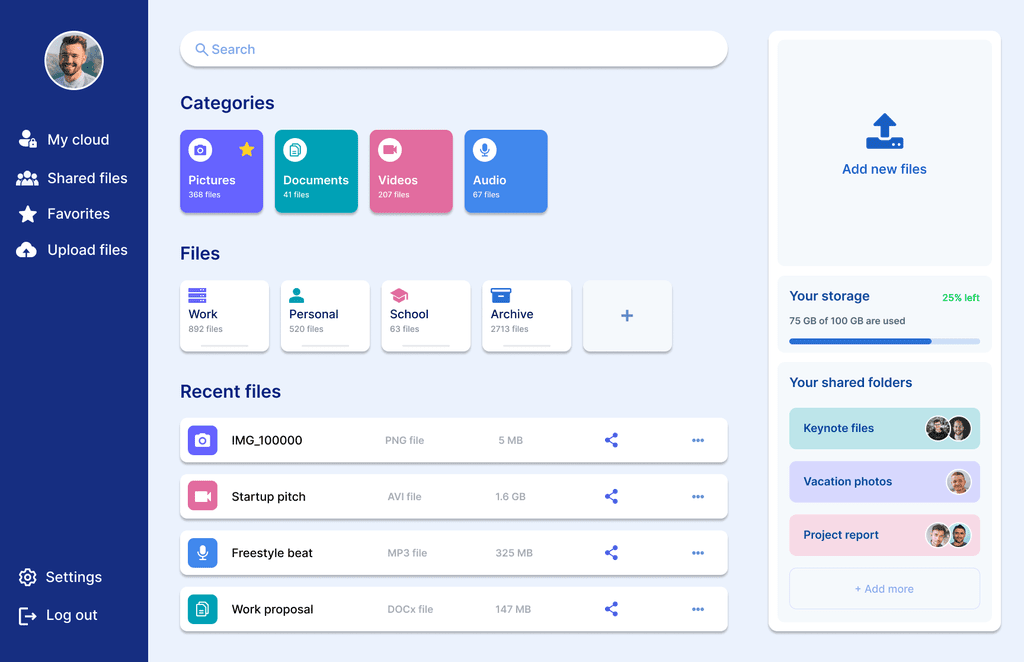Viewport: 1024px width, 662px height.
Task: Open the Freestyle beat file
Action: click(454, 553)
